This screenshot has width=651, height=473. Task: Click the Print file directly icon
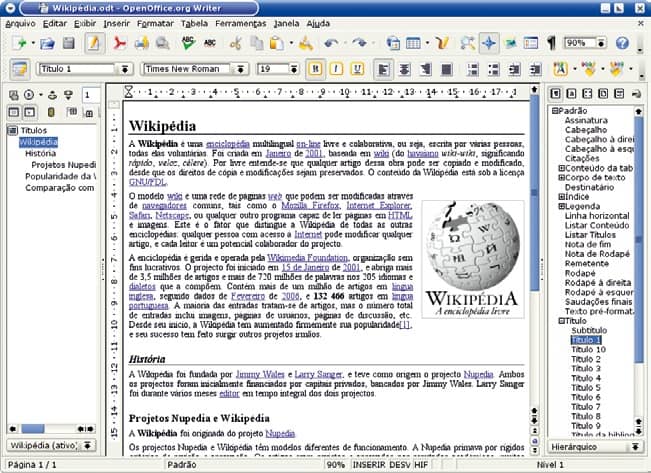[142, 43]
